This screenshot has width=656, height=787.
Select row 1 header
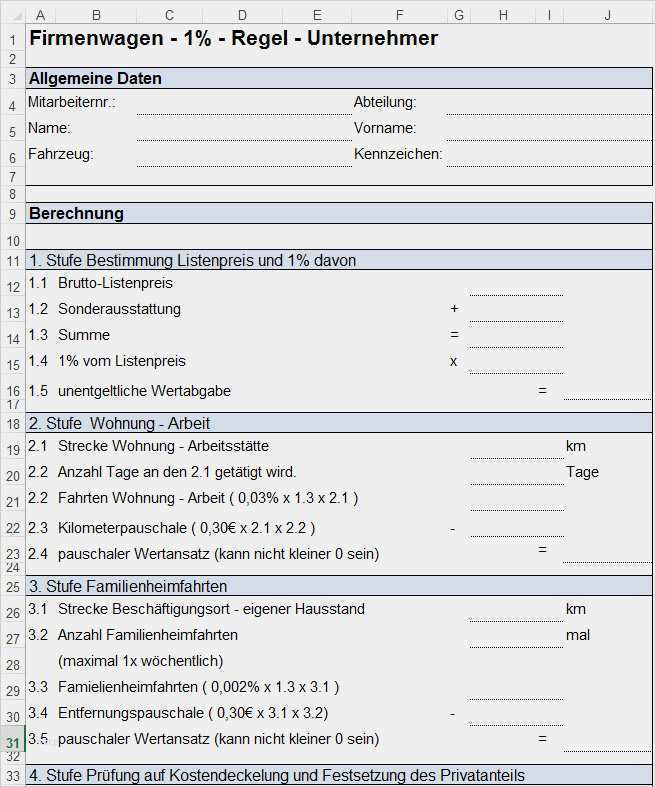[x=11, y=39]
